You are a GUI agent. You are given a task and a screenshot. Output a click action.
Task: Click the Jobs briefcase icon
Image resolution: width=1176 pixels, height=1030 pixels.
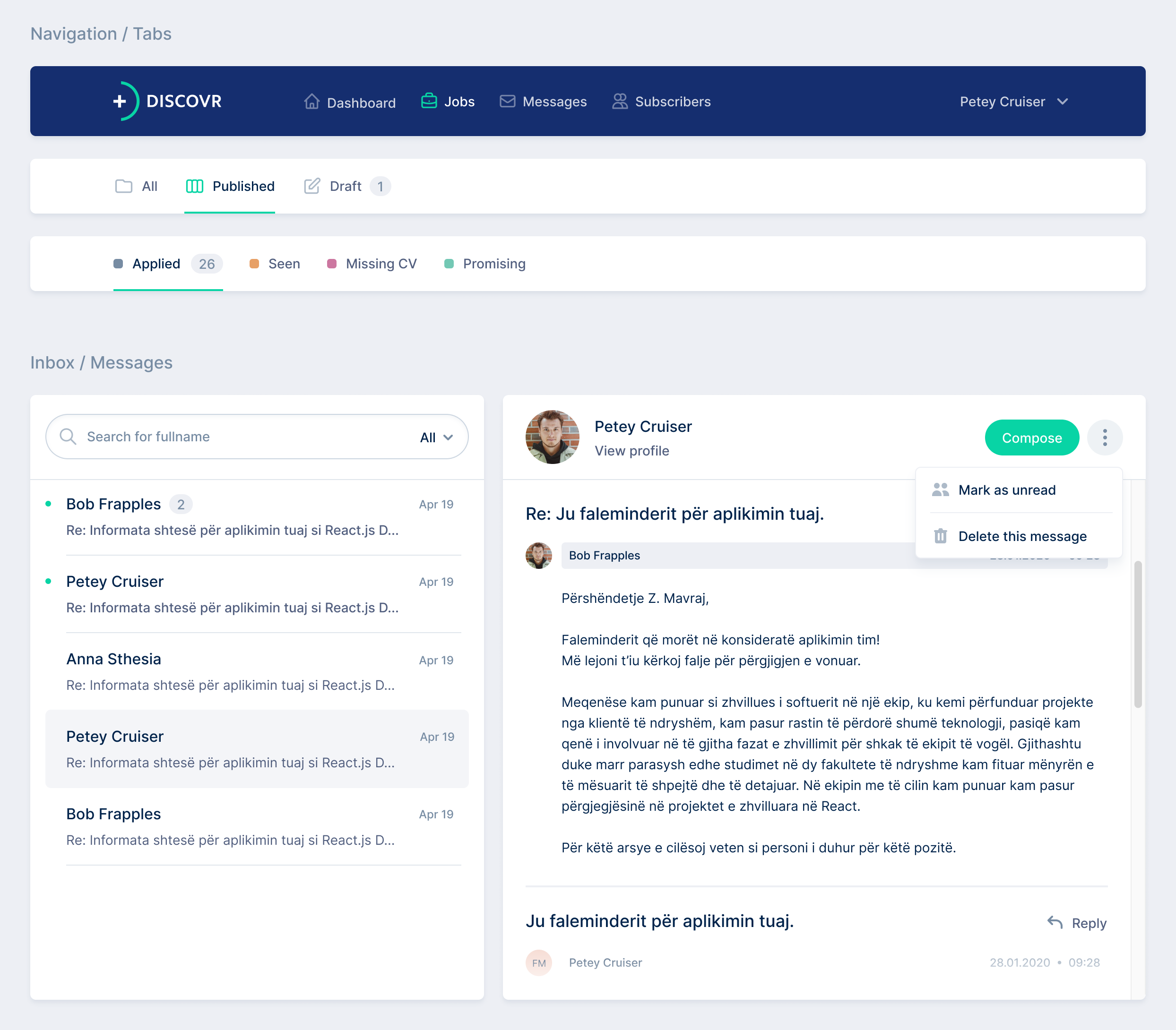click(x=429, y=101)
